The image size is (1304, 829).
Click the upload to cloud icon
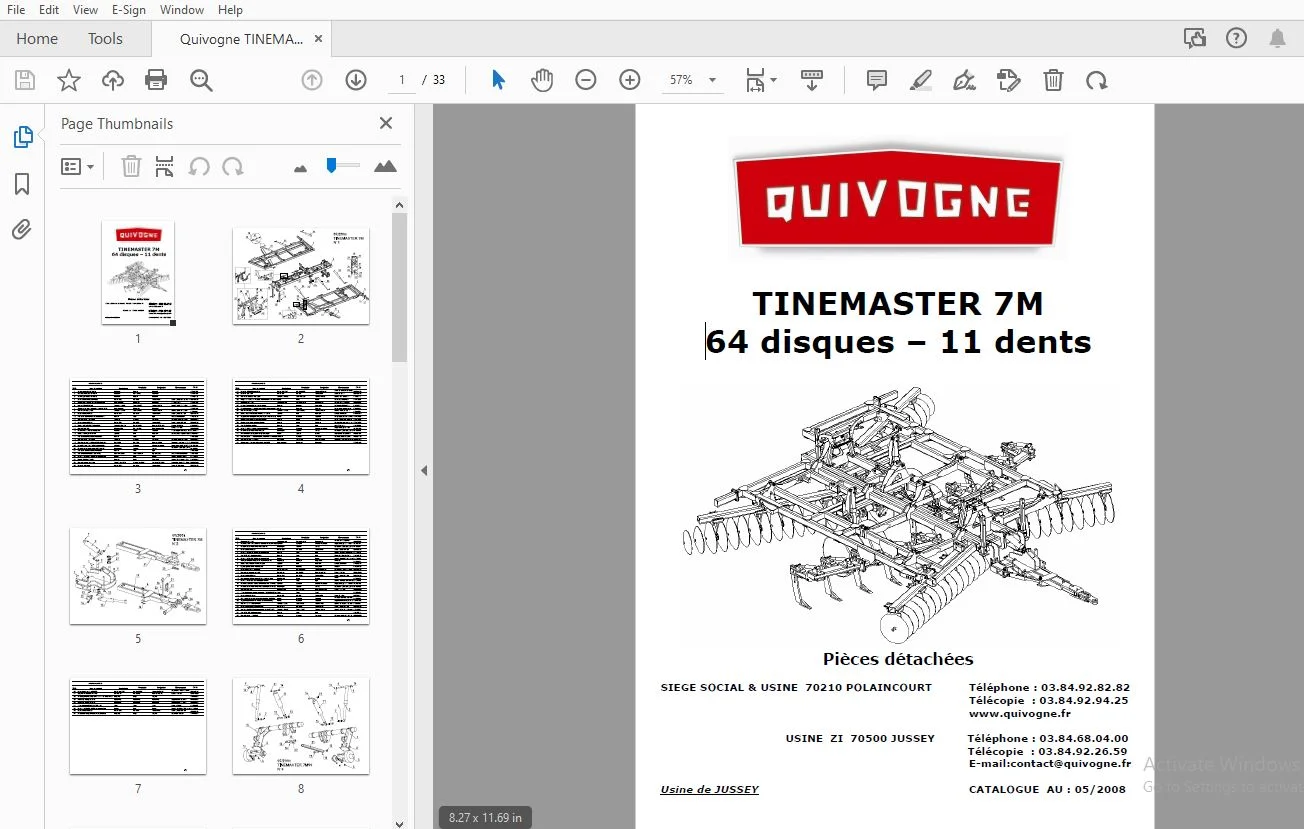pos(113,81)
